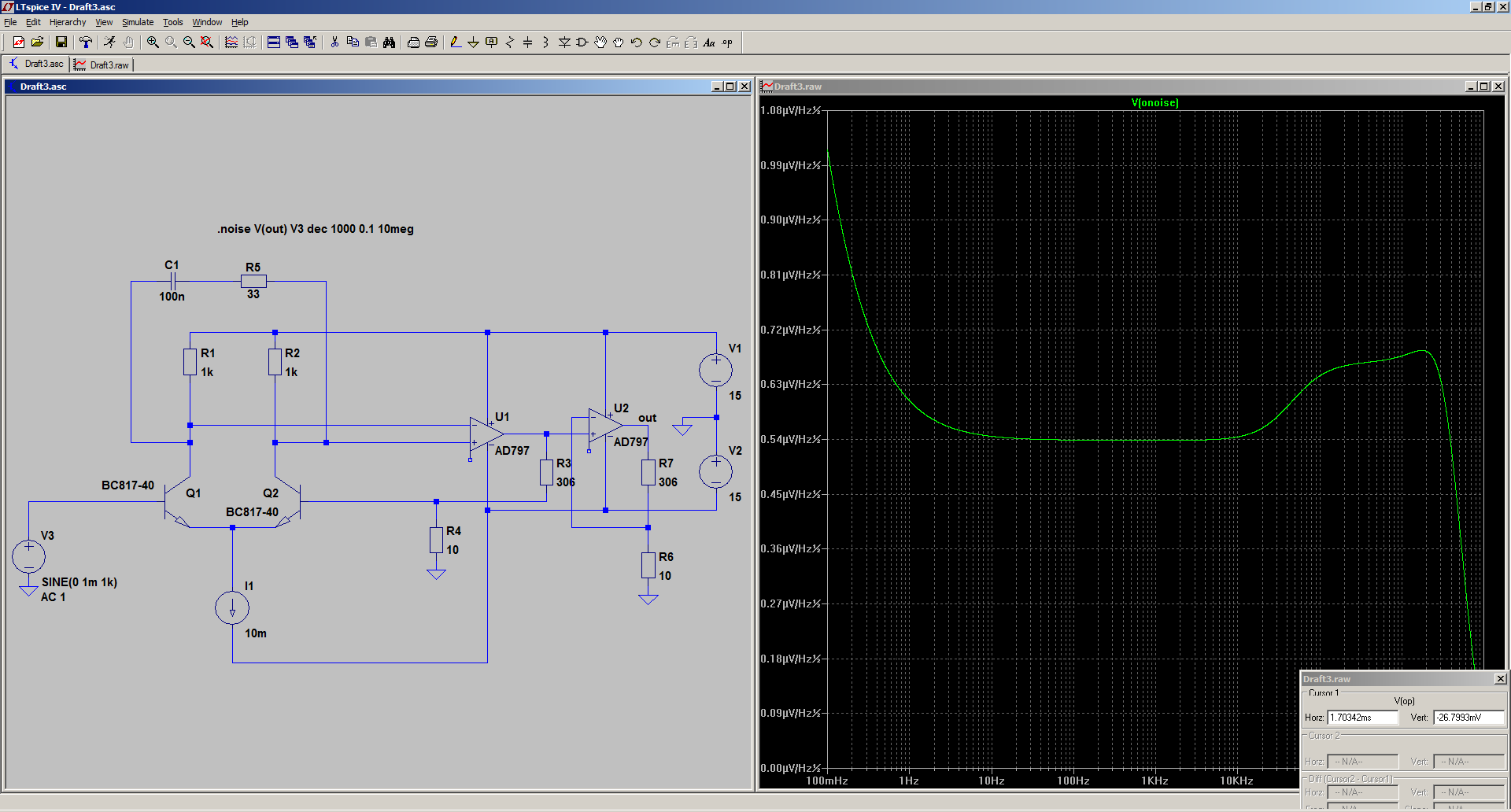Viewport: 1511px width, 812px height.
Task: Open the Edit menu
Action: [33, 22]
